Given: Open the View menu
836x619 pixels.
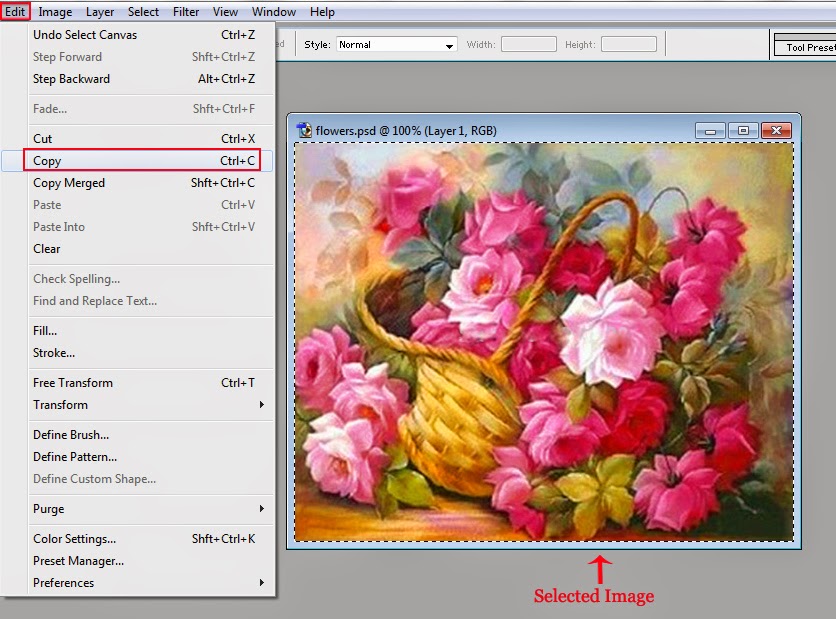Looking at the screenshot, I should (x=225, y=12).
